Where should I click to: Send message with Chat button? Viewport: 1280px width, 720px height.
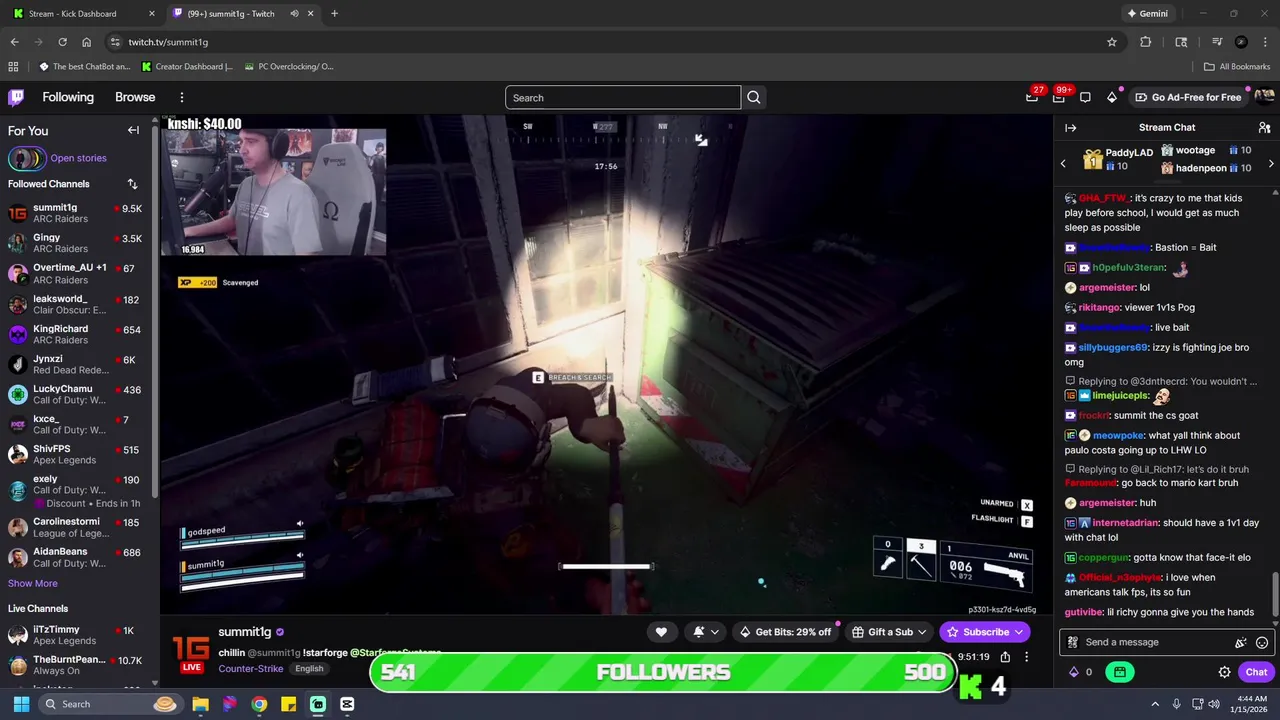(1256, 672)
